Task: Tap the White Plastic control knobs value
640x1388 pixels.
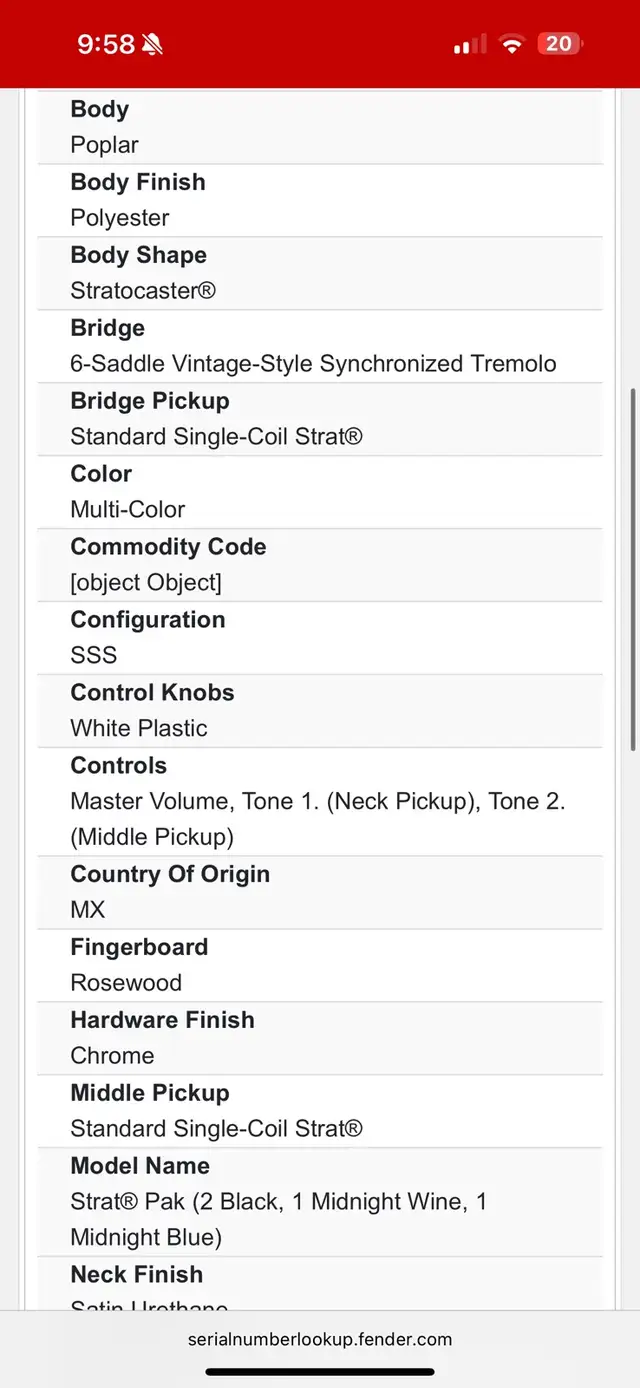Action: click(139, 728)
